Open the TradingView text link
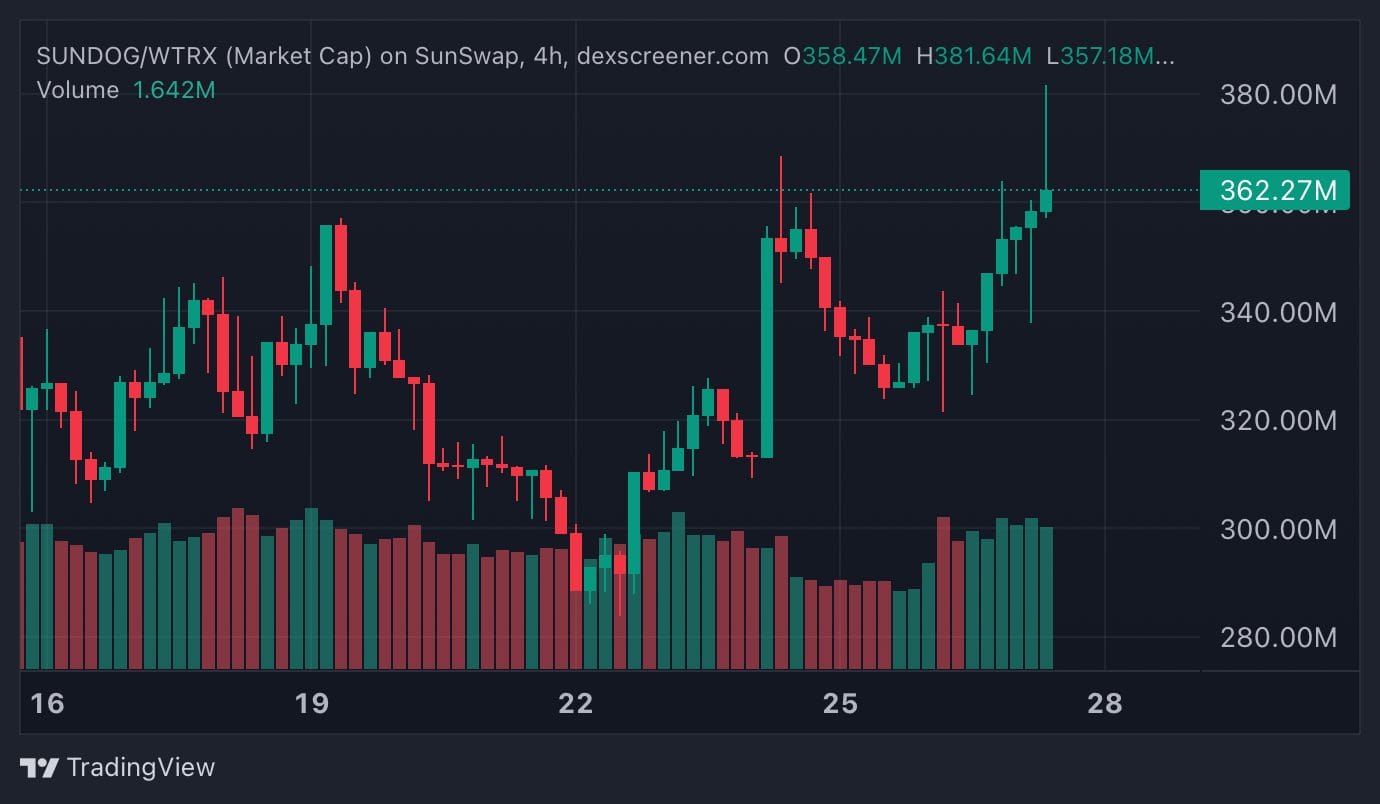 click(x=141, y=768)
